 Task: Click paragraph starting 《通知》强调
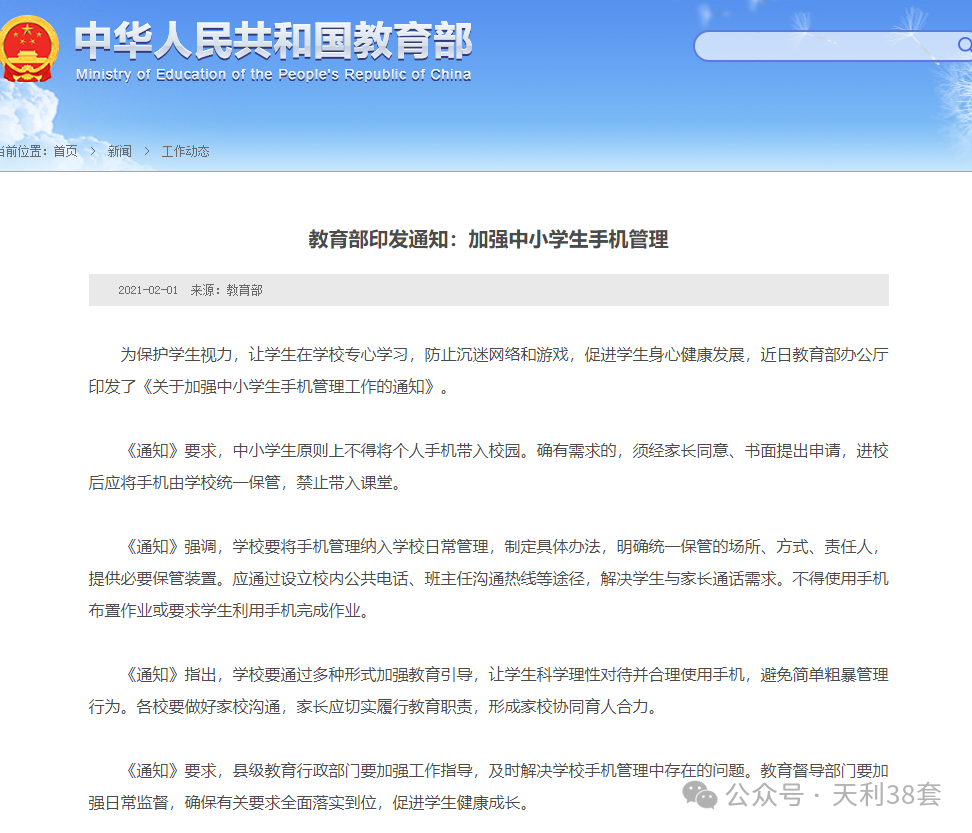tap(488, 579)
